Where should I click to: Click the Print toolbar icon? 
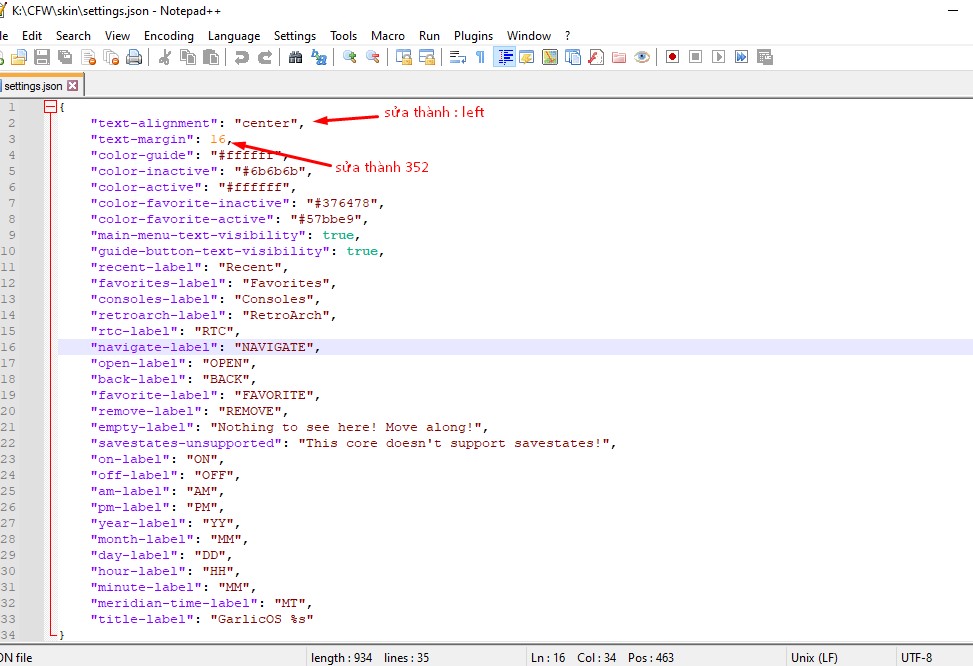134,58
